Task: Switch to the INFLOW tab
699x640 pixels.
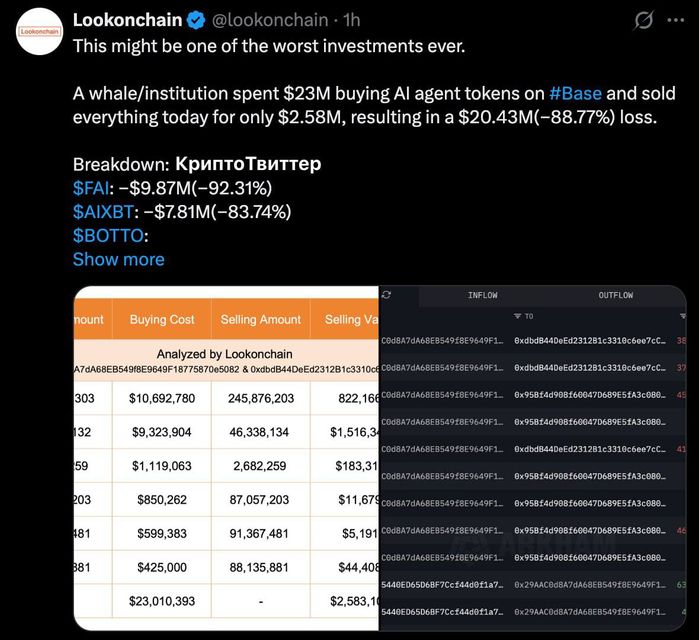Action: [x=482, y=295]
